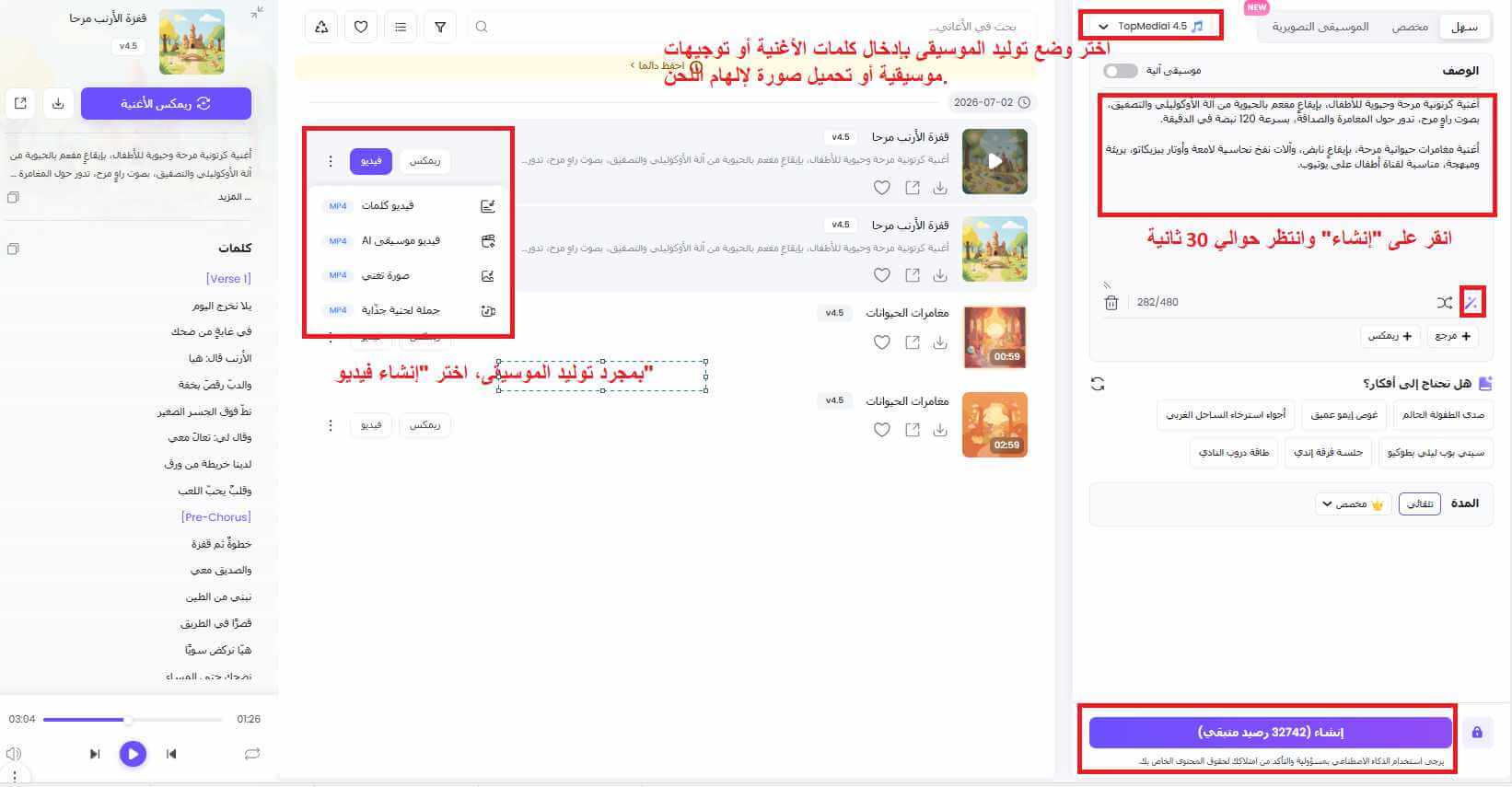Collapse the song details panel with the arrows icon
This screenshot has height=787, width=1512.
point(257,13)
